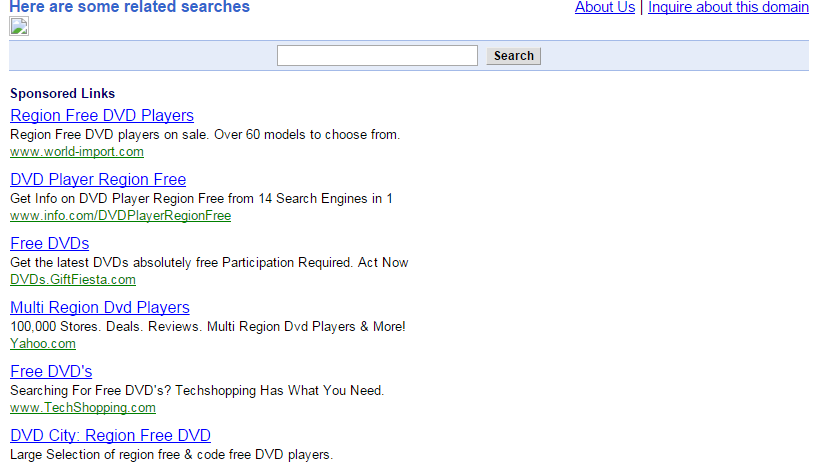Open the About Us link
Screen dimensions: 813x465
605,7
